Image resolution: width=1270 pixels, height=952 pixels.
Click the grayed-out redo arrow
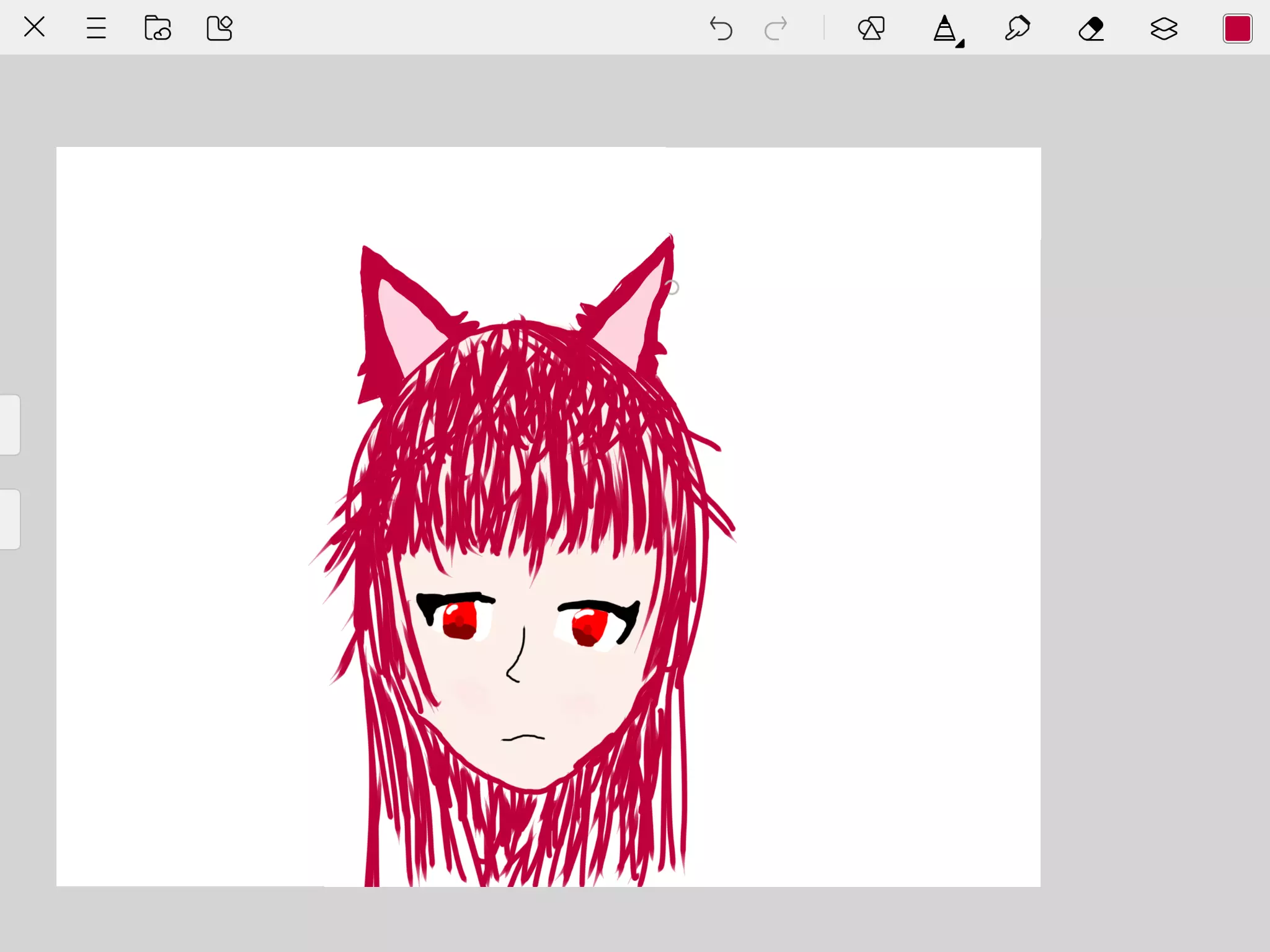click(775, 29)
